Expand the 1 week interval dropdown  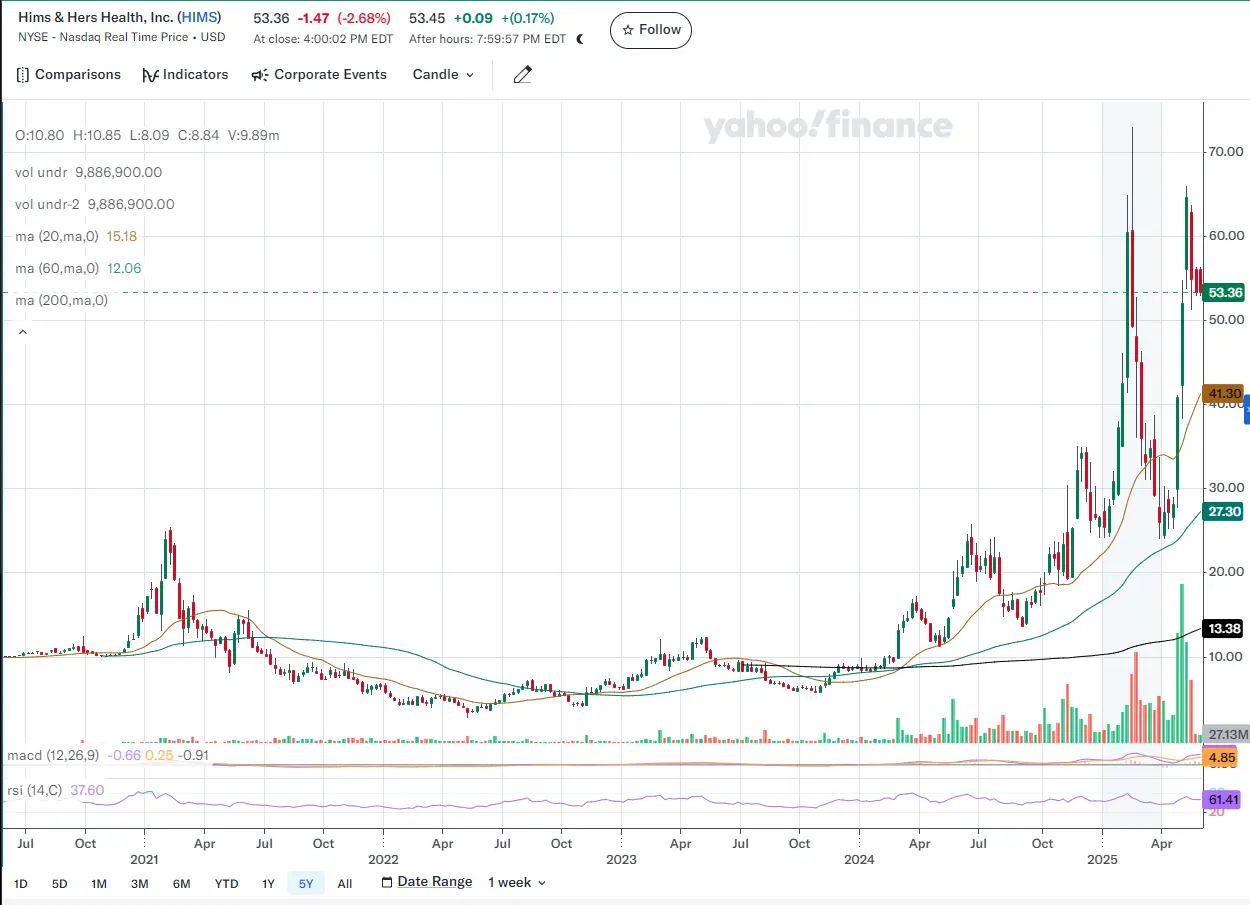(517, 883)
